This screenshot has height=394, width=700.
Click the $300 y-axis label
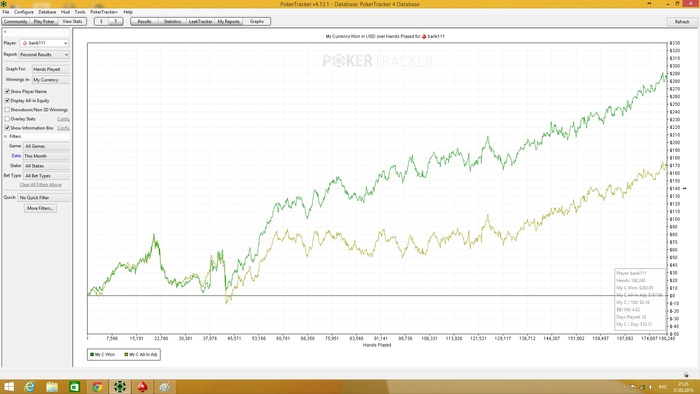[x=675, y=66]
